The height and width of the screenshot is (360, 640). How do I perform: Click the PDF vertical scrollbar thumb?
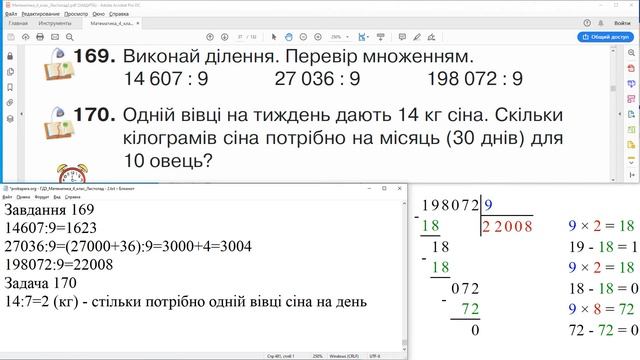[613, 89]
